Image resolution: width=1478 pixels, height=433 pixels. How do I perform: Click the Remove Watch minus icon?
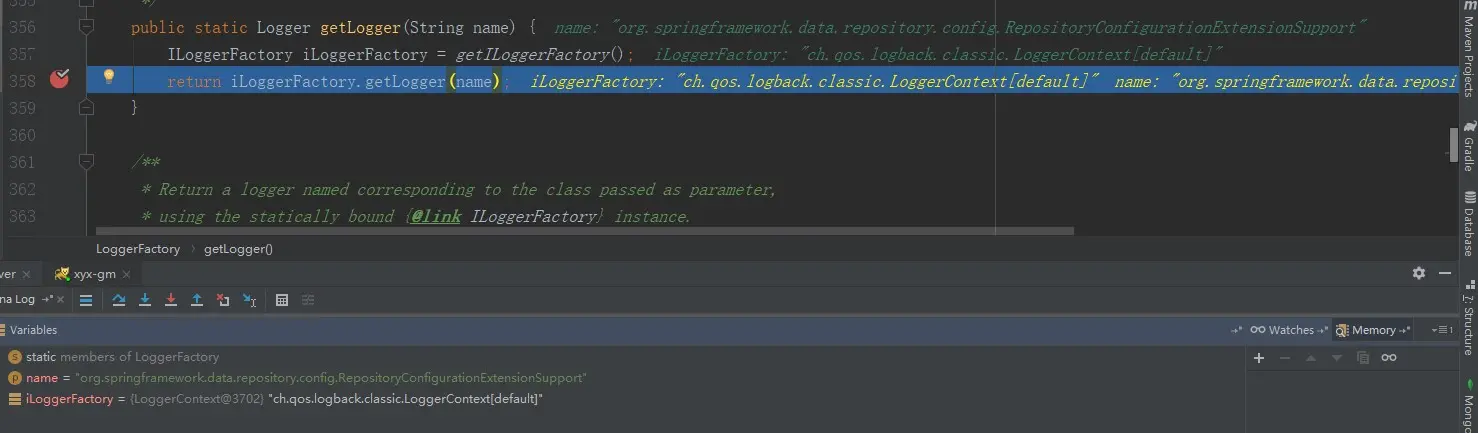click(x=1285, y=358)
